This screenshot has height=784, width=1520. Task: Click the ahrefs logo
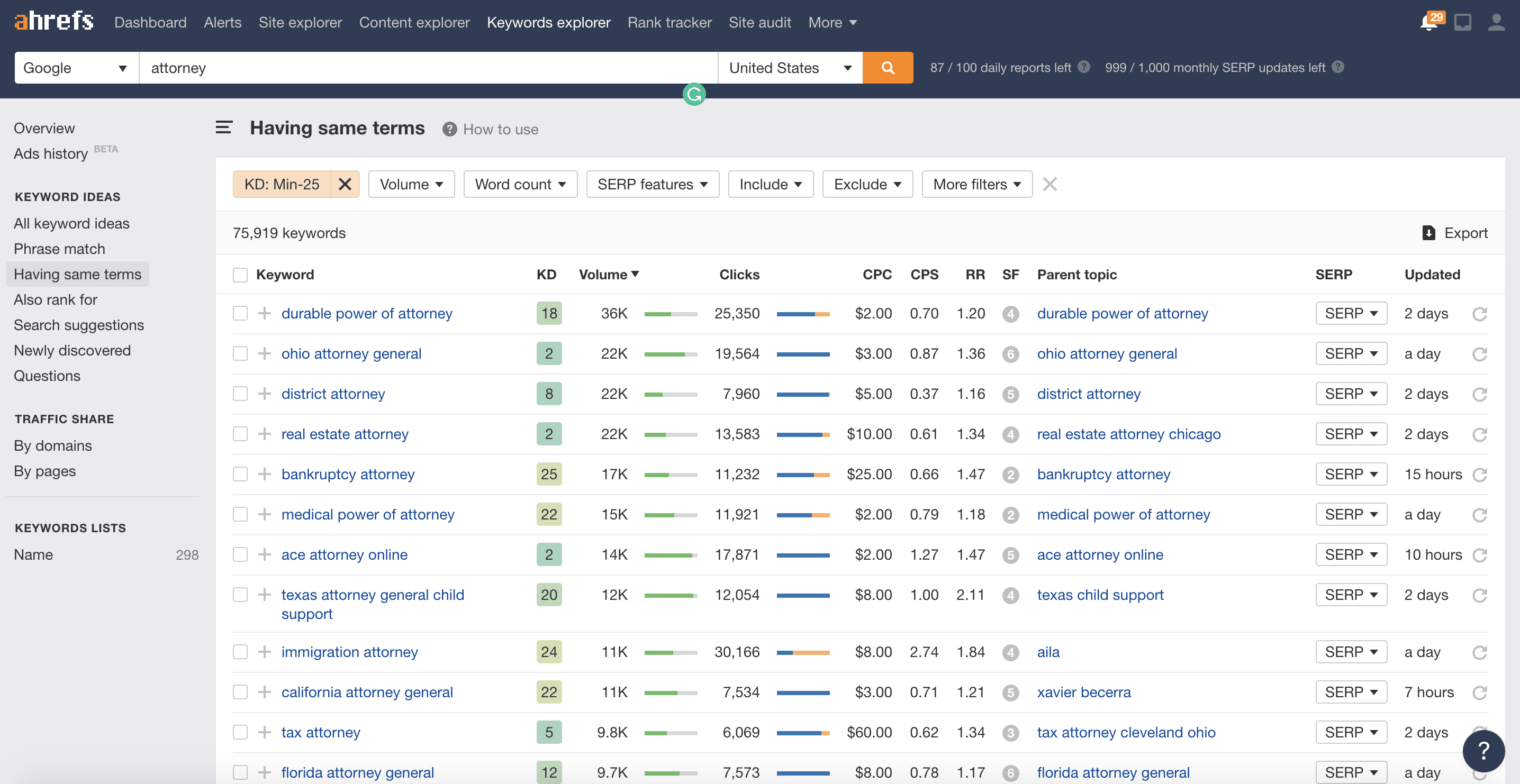[53, 21]
